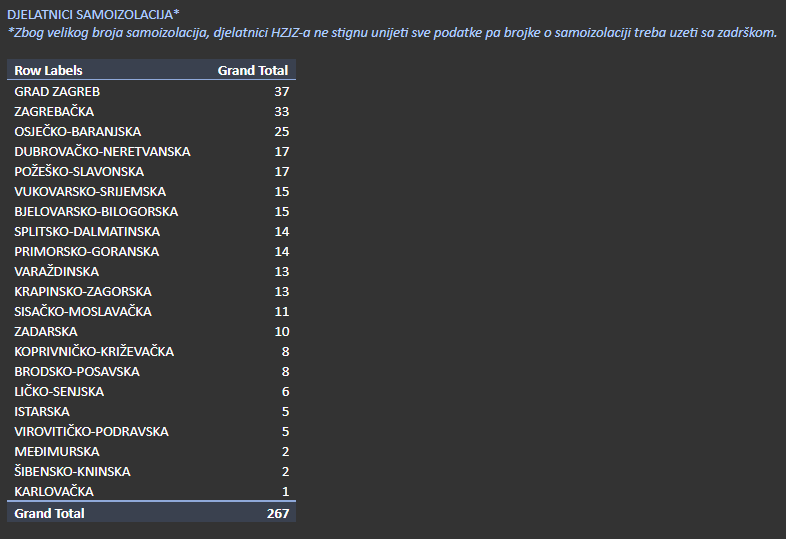The width and height of the screenshot is (786, 539).
Task: Click the Grand Total column header
Action: coord(253,71)
